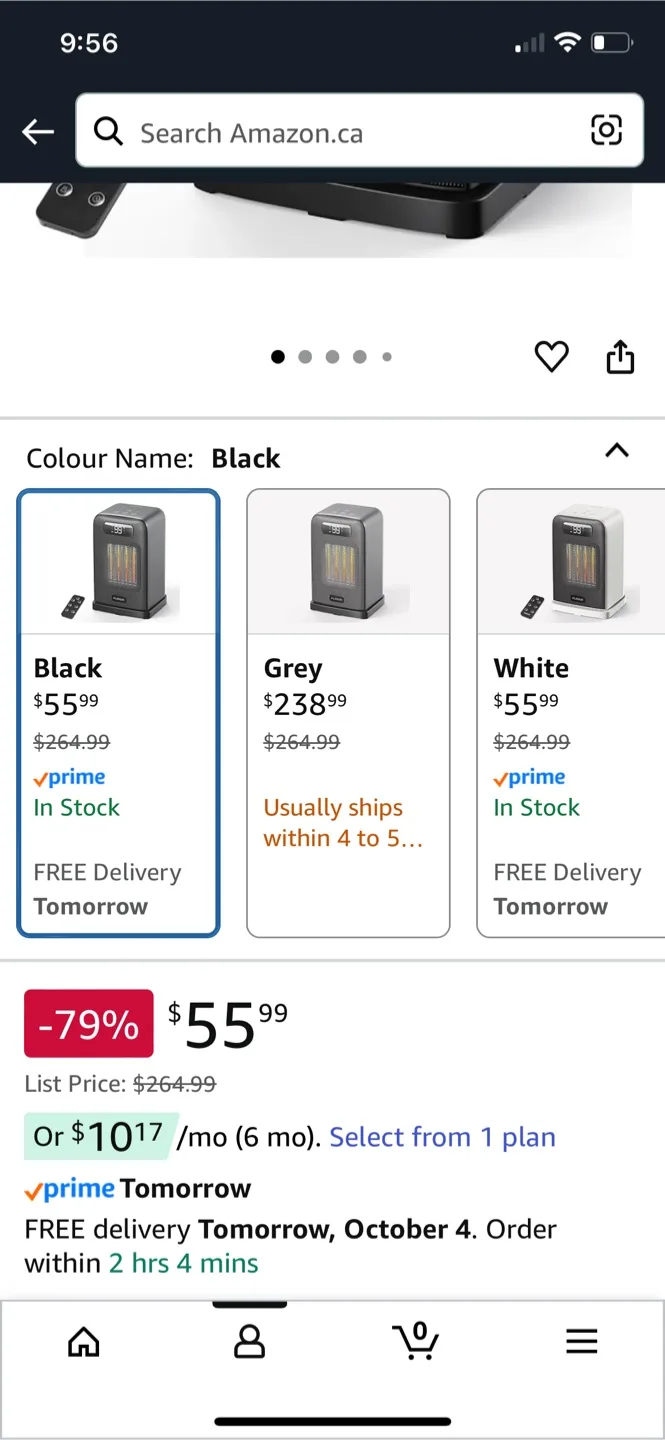665x1440 pixels.
Task: Open visual search with the camera icon
Action: coord(608,131)
